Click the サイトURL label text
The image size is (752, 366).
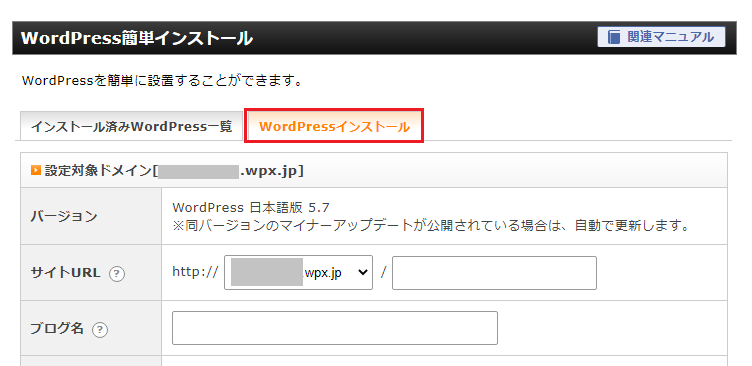tap(66, 273)
